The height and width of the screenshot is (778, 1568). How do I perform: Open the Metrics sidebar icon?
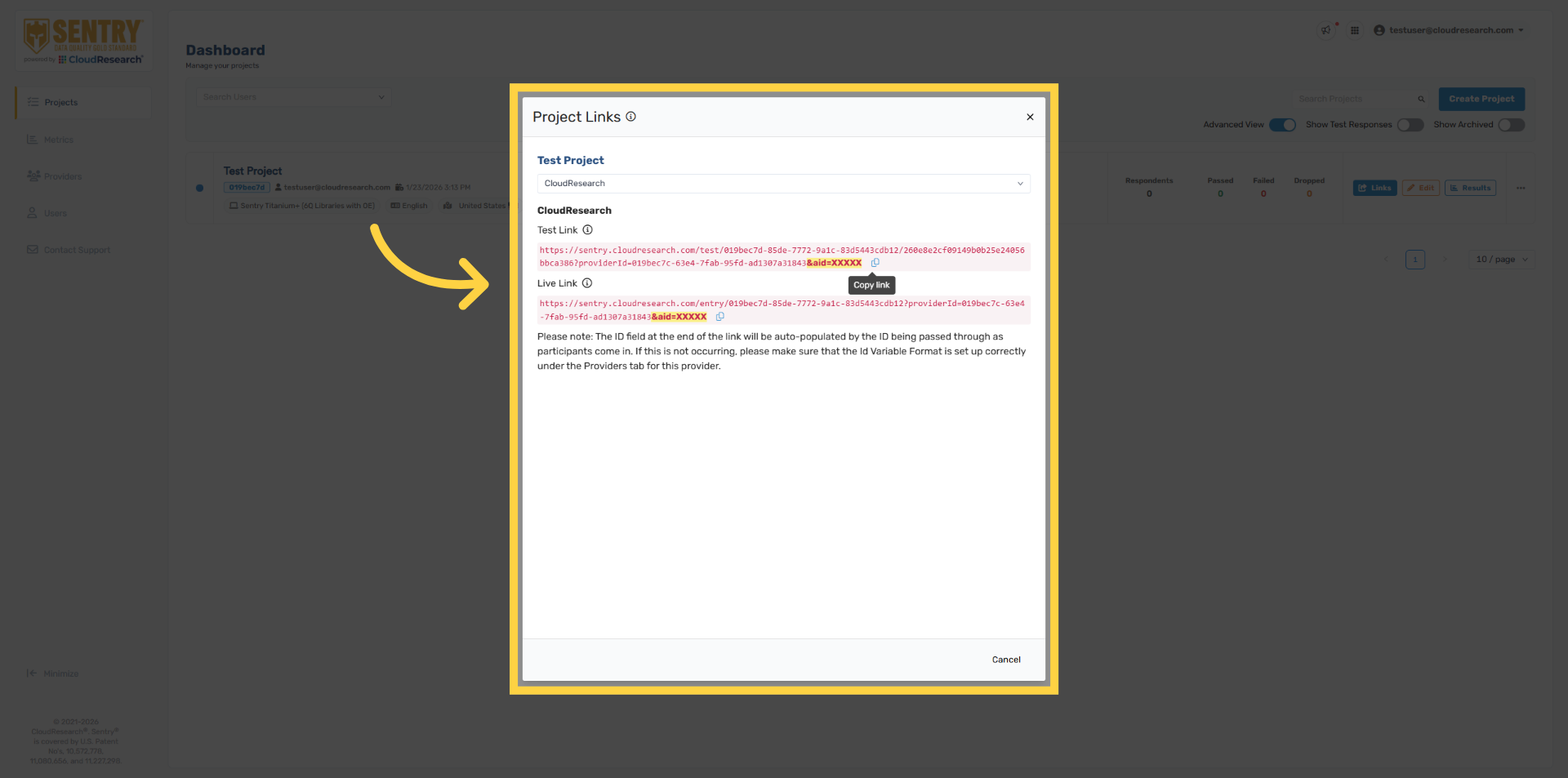tap(33, 139)
